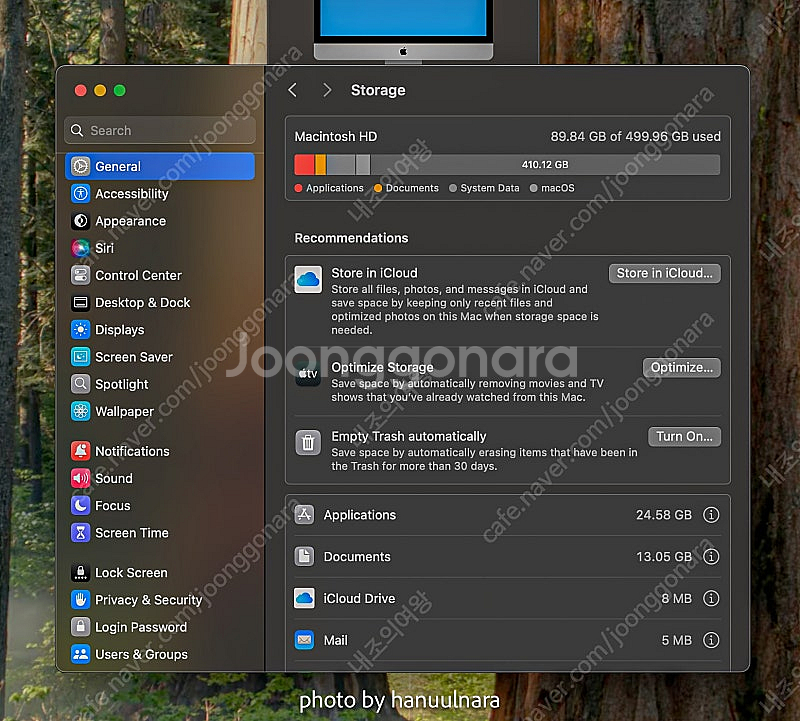Viewport: 800px width, 721px height.
Task: Click the "Macintosh HD" label
Action: (x=336, y=137)
